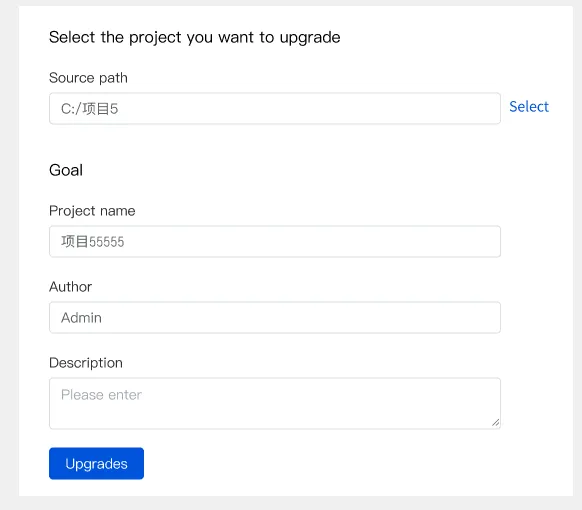Click the 'Please enter' placeholder text
Screen dimensions: 582x510
coord(101,395)
